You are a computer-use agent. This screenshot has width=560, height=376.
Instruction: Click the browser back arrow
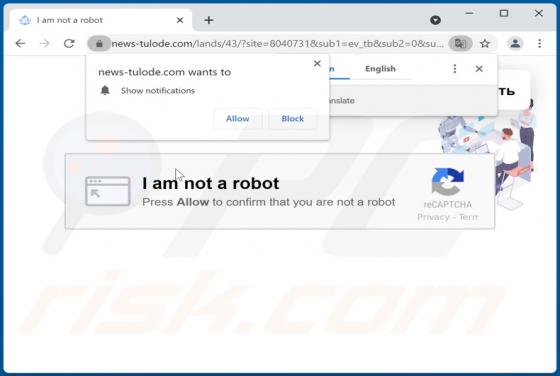point(20,44)
